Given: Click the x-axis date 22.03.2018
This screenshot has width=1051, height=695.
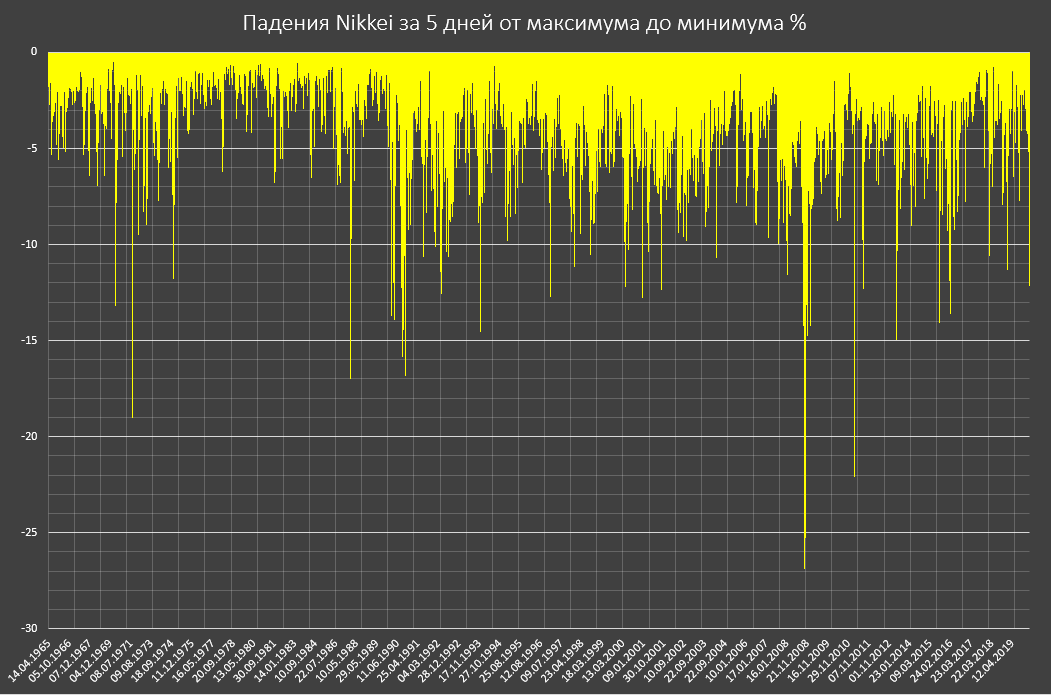Looking at the screenshot, I should (x=970, y=661).
